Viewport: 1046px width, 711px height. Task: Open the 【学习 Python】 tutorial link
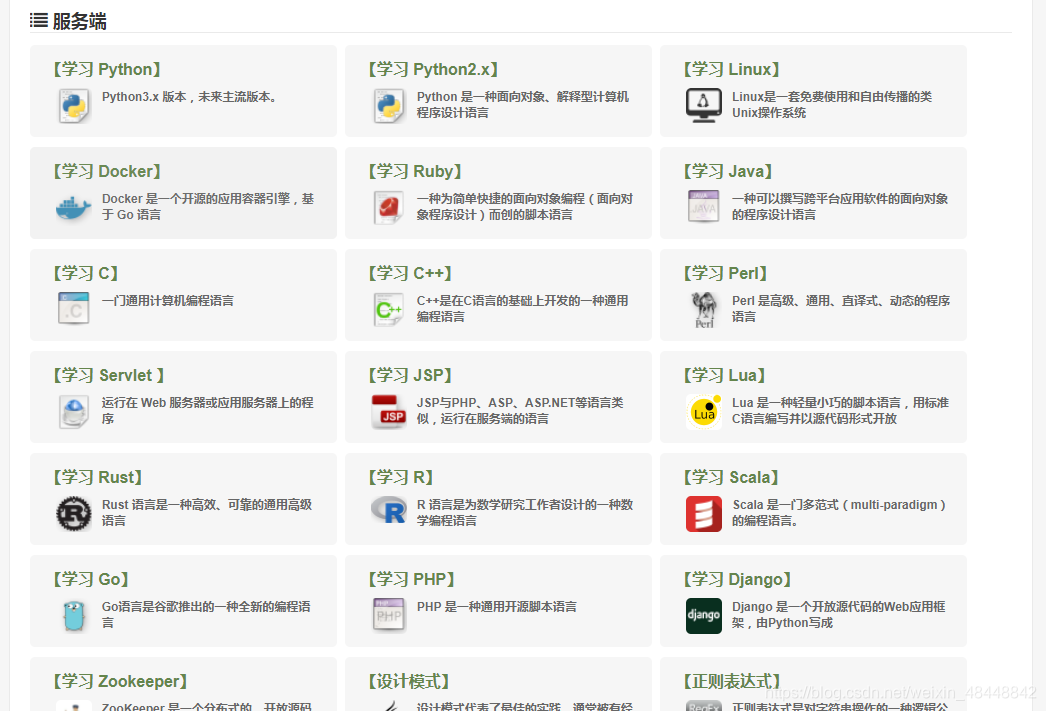[107, 69]
